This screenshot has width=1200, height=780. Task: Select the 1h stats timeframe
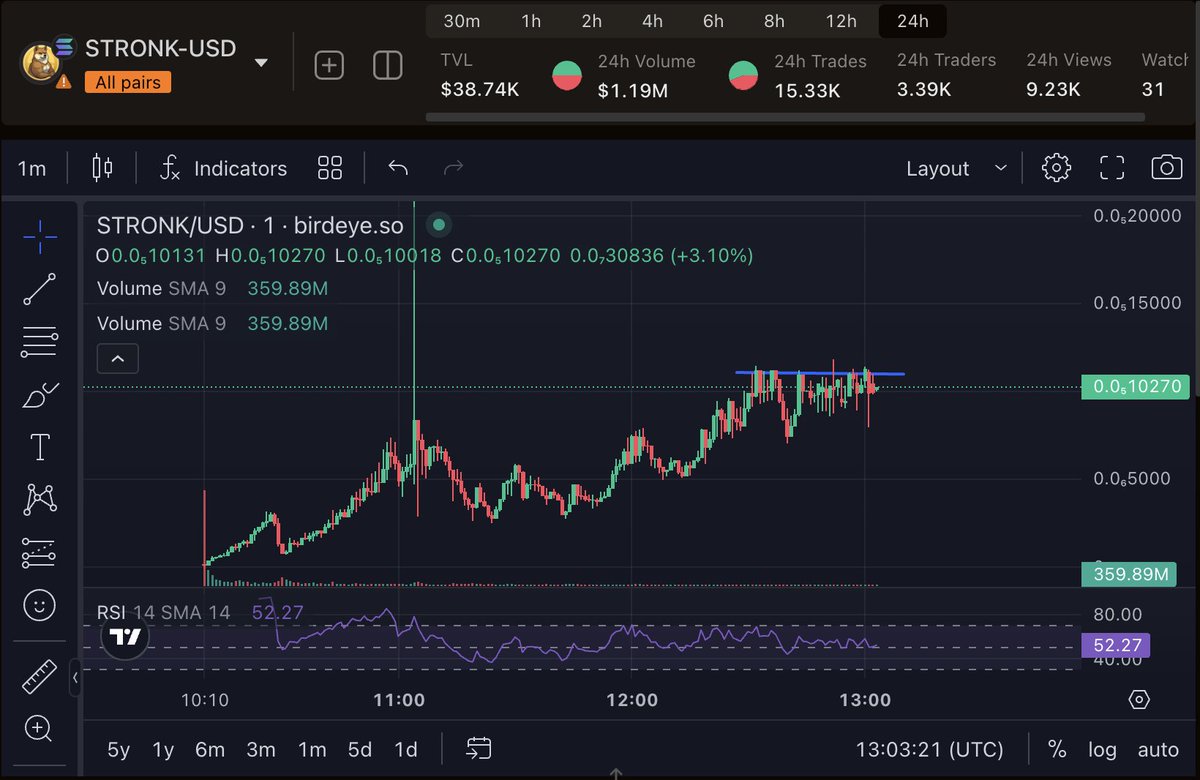[x=531, y=21]
